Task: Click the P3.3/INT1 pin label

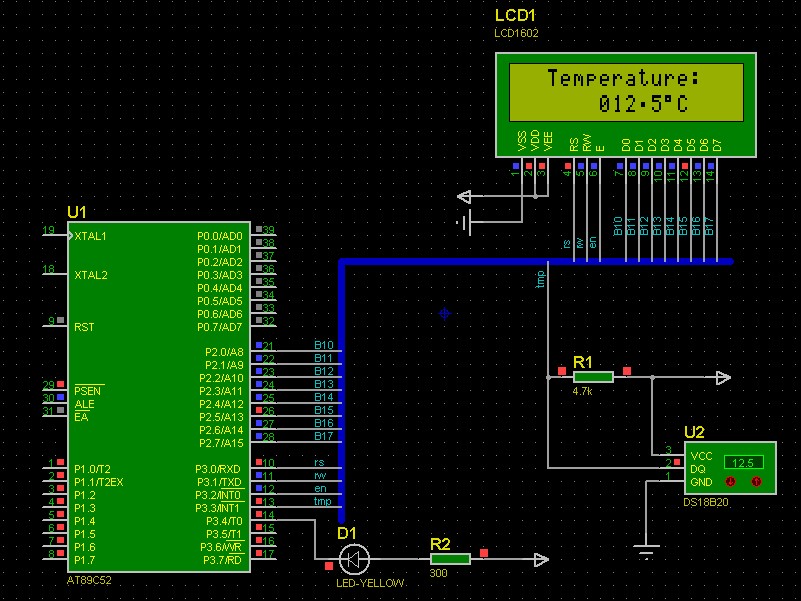Action: [218, 508]
